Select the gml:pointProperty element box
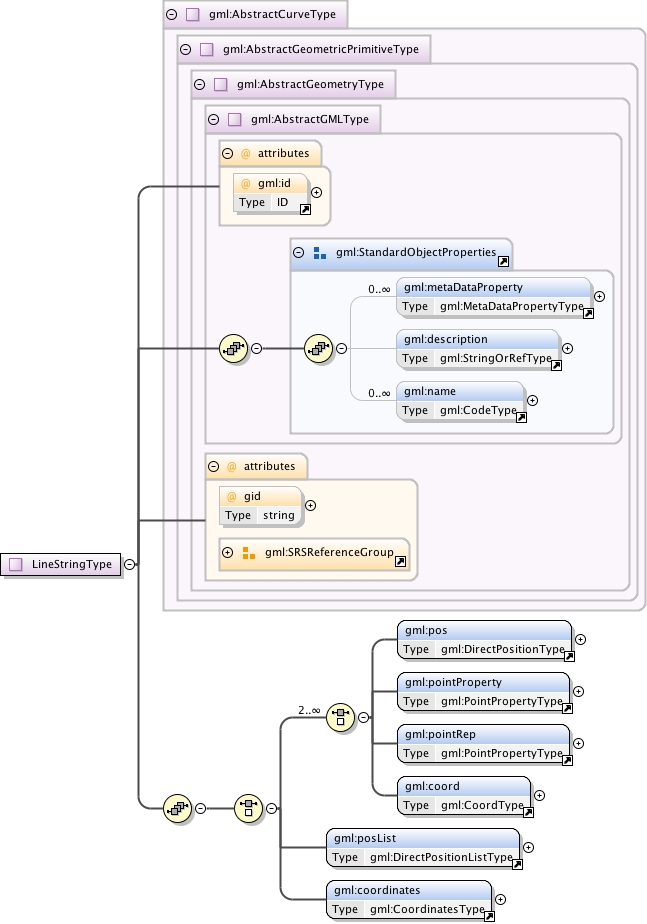Screen dimensions: 647x924 [484, 692]
